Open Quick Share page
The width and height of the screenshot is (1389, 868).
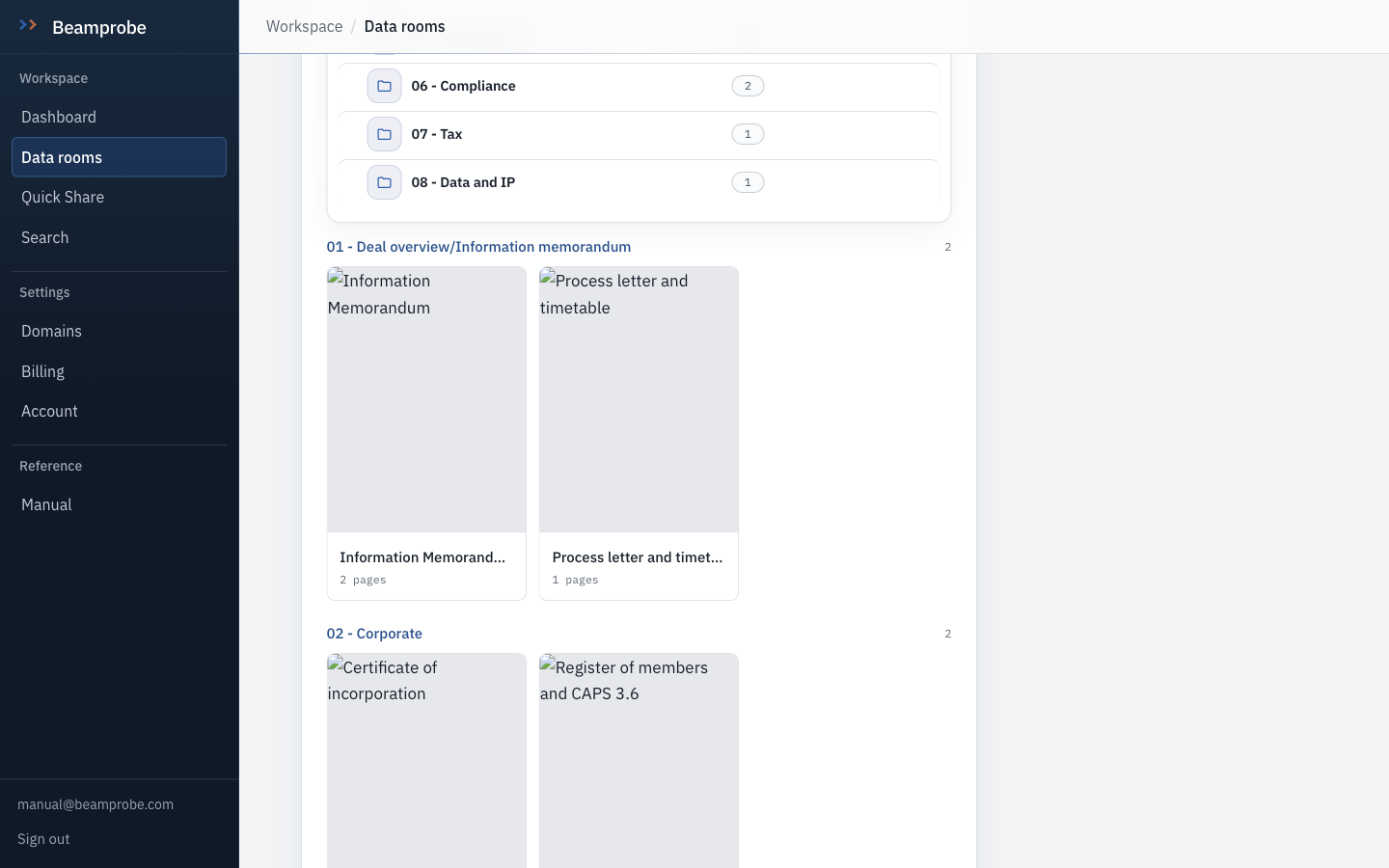[119, 197]
